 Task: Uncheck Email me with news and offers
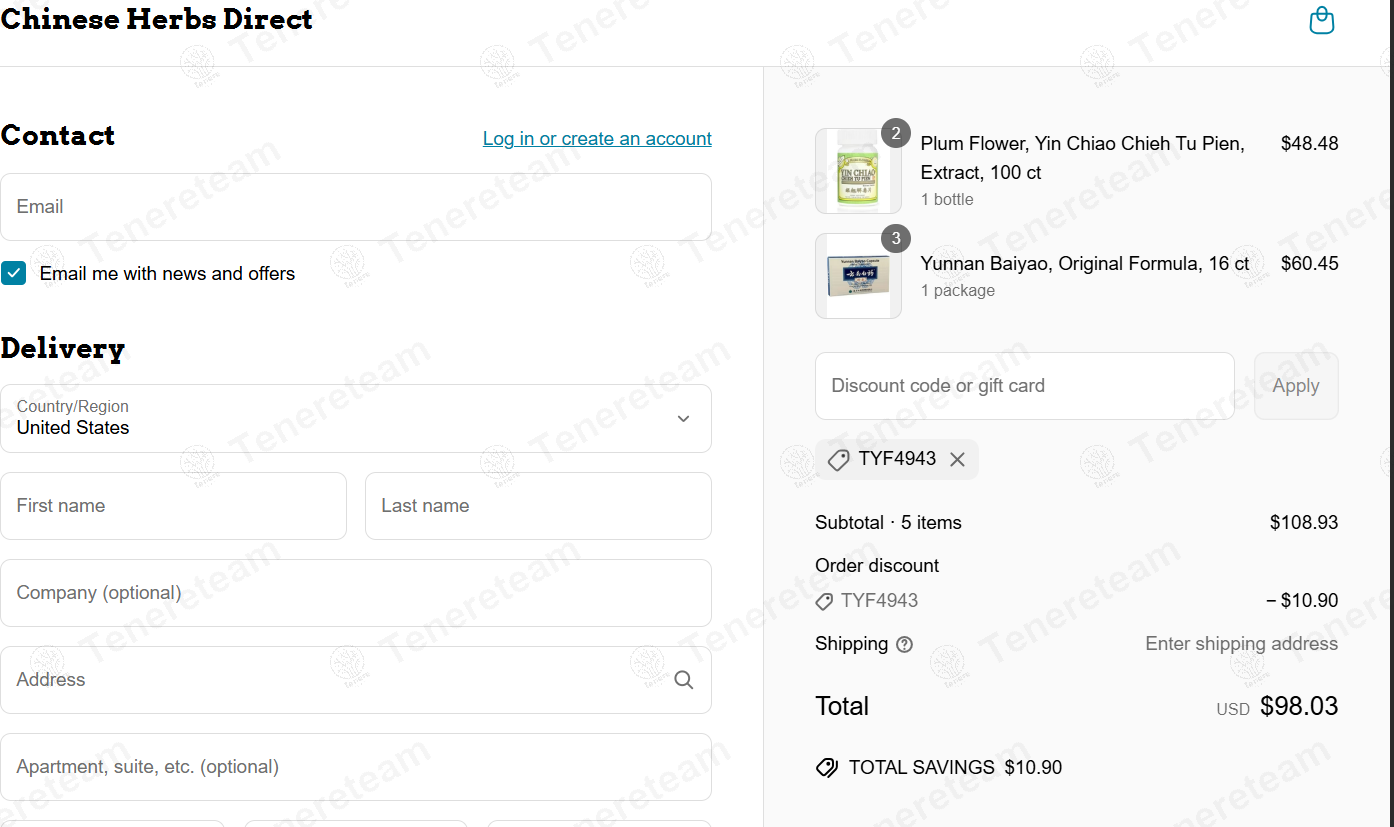[x=14, y=273]
